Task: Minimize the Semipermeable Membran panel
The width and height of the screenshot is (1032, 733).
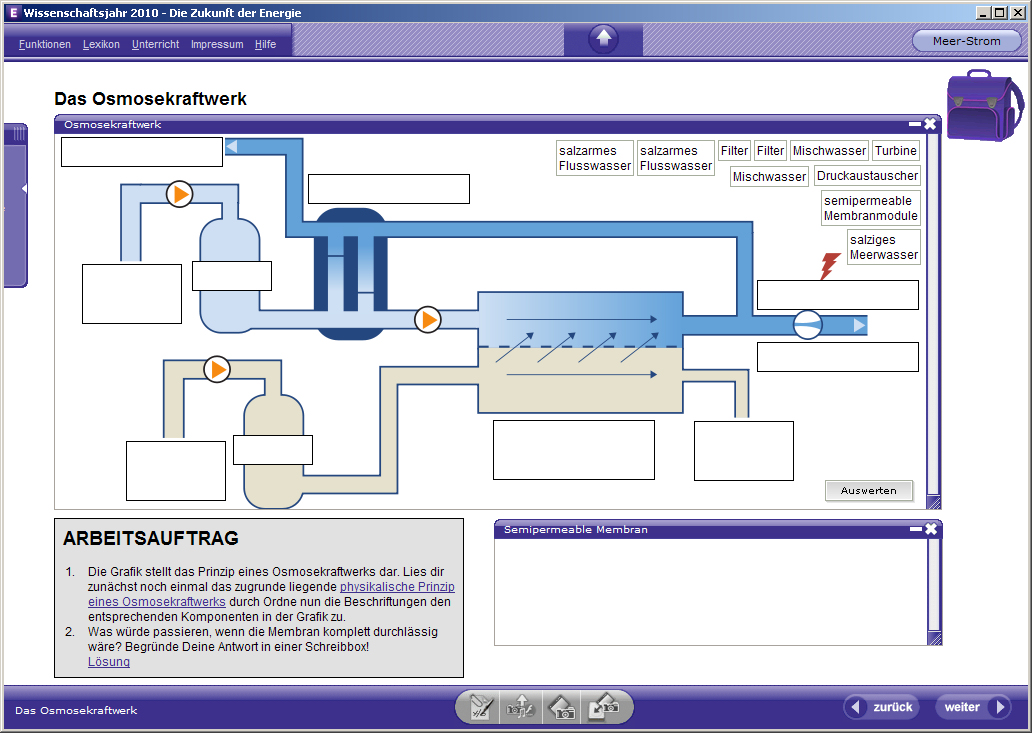Action: (916, 529)
